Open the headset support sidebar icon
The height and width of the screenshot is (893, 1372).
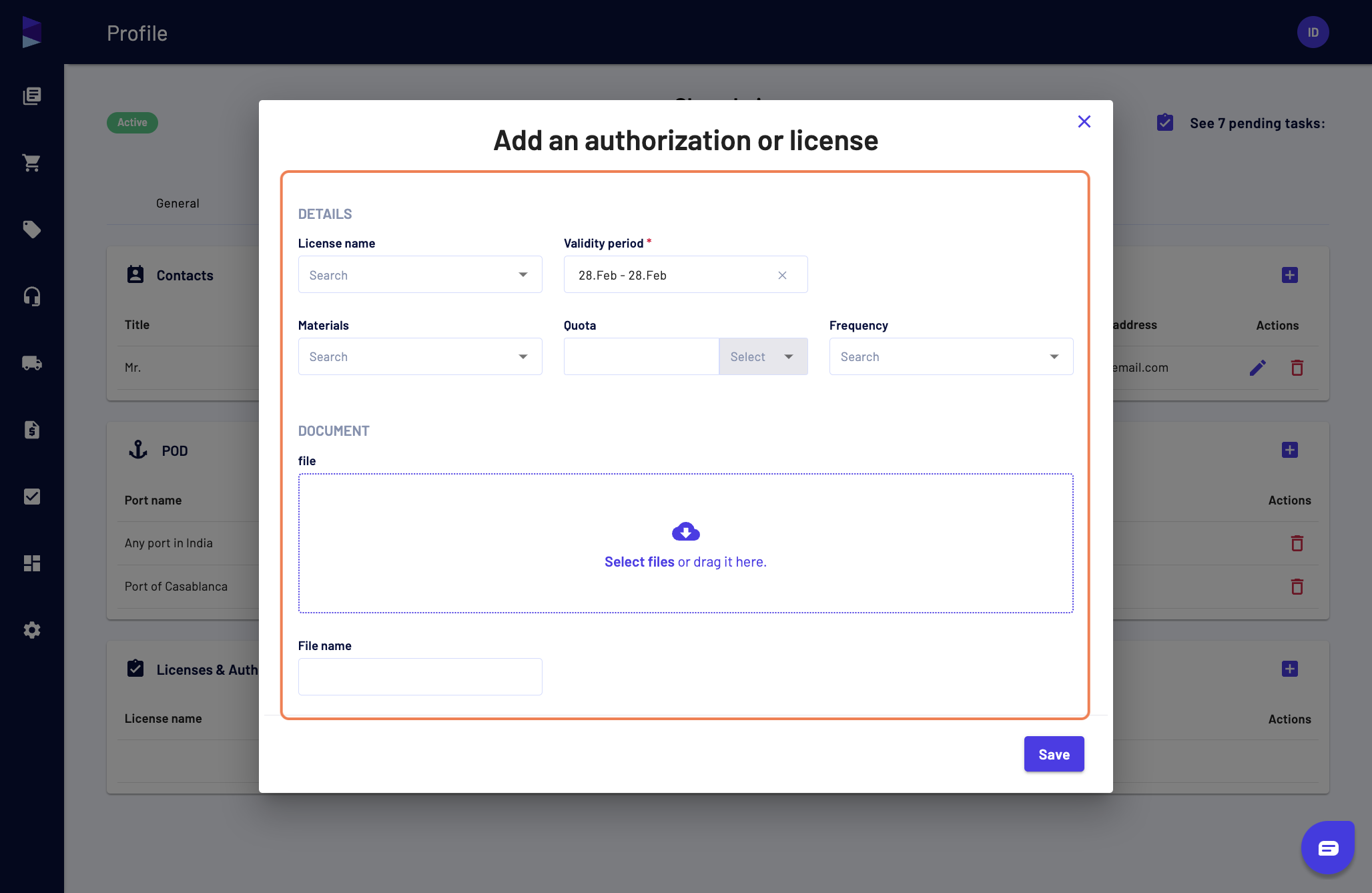pos(31,296)
